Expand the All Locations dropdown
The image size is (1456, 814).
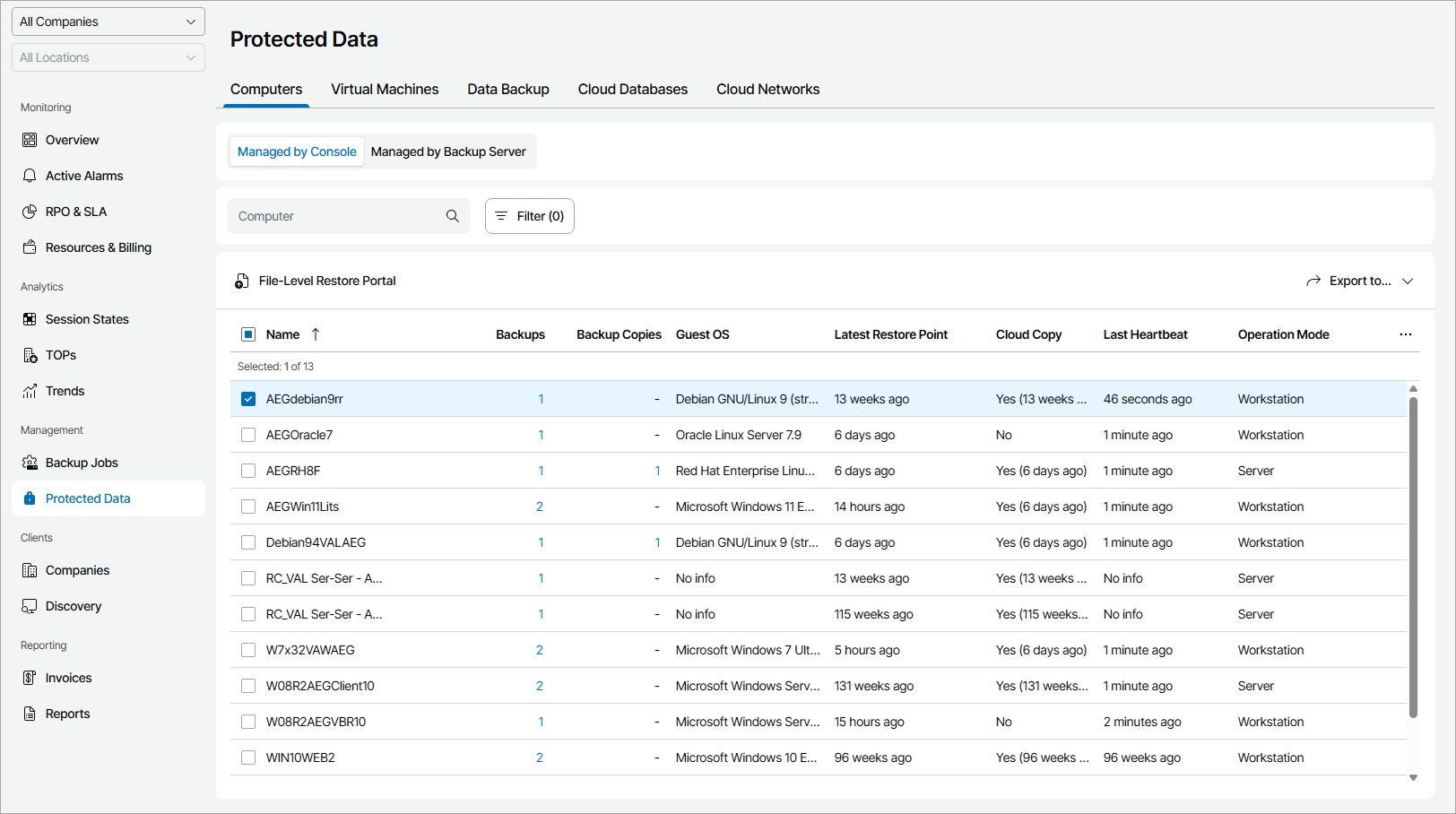click(x=108, y=57)
